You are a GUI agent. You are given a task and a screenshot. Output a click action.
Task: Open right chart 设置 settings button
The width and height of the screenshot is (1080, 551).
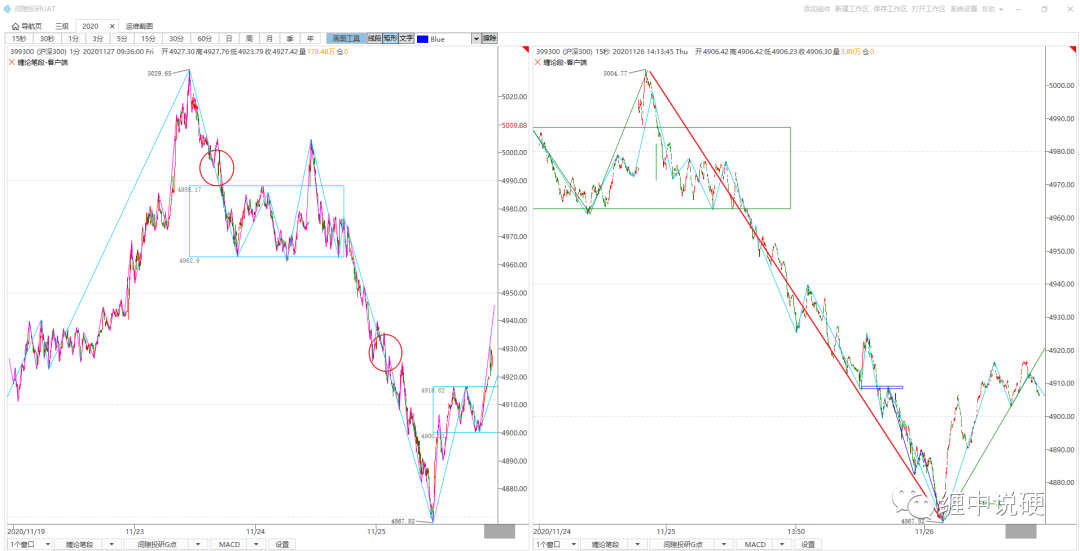pyautogui.click(x=809, y=544)
